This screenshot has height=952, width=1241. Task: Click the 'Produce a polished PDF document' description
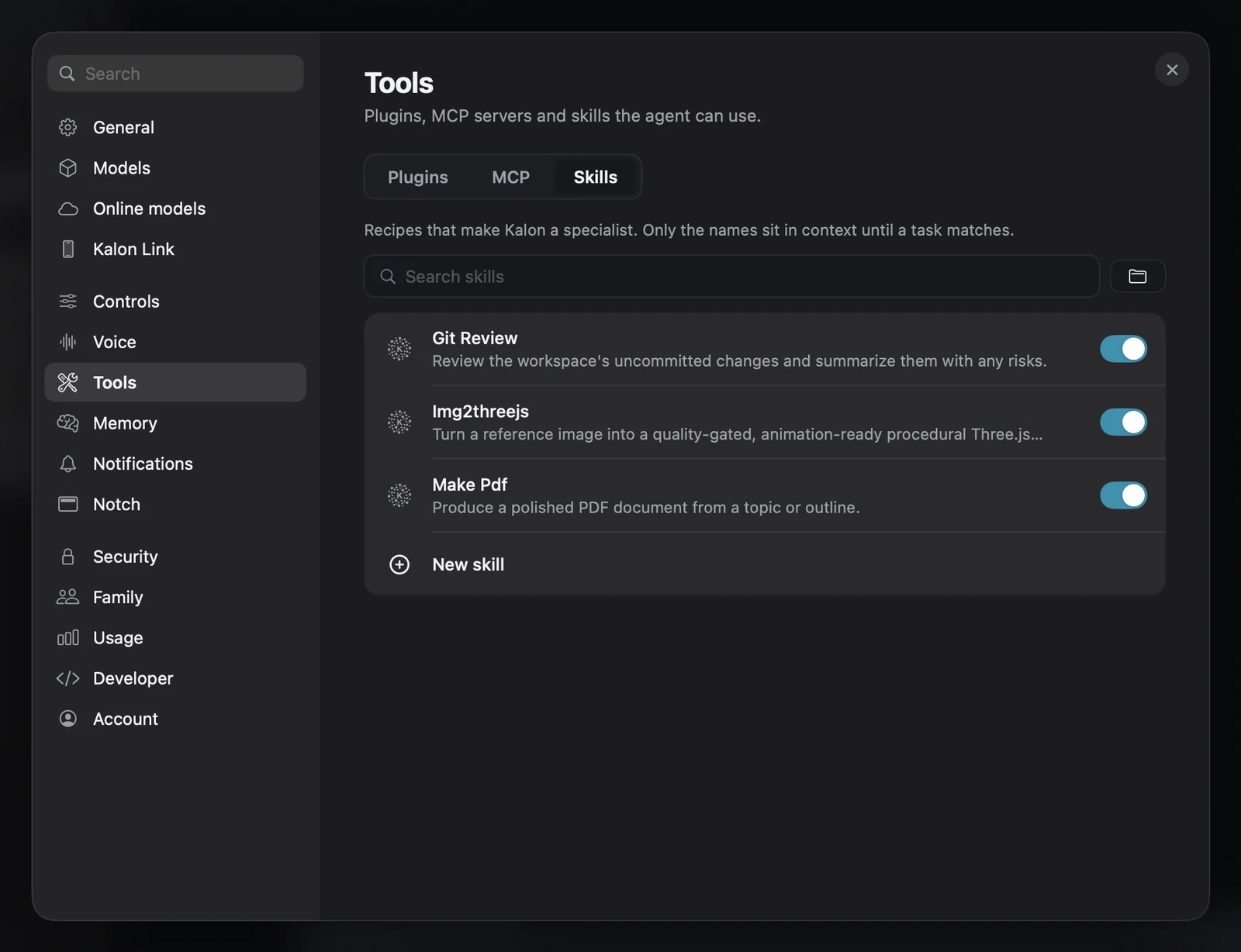646,508
